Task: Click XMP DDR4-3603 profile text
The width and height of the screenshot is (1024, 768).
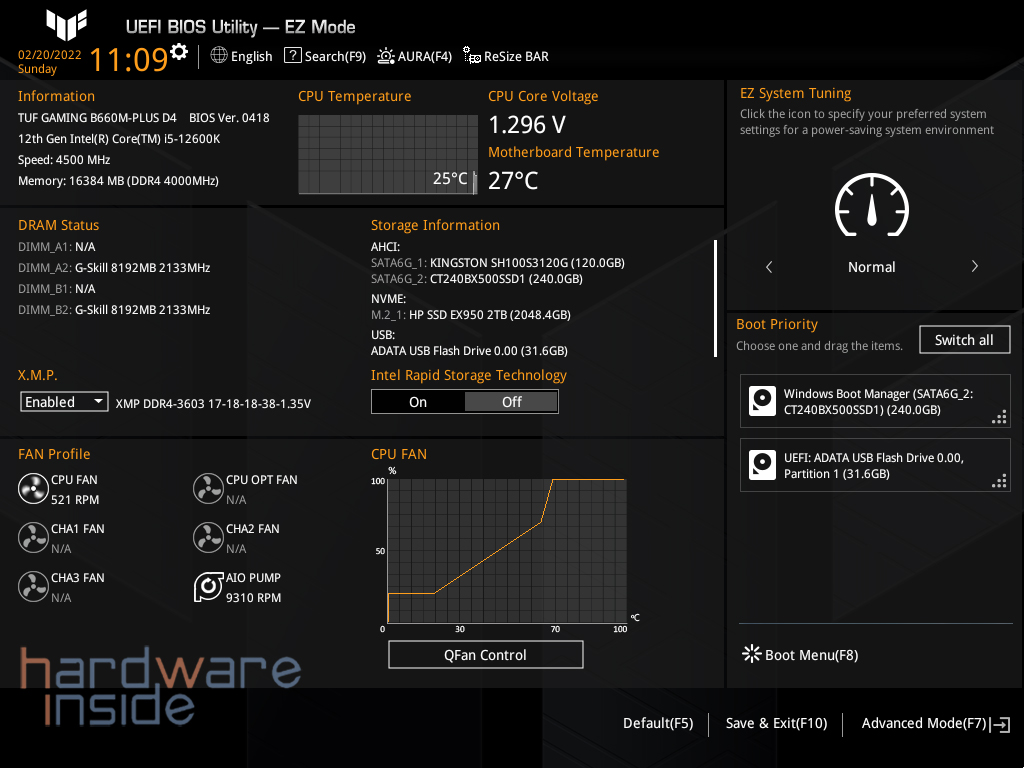Action: point(213,404)
